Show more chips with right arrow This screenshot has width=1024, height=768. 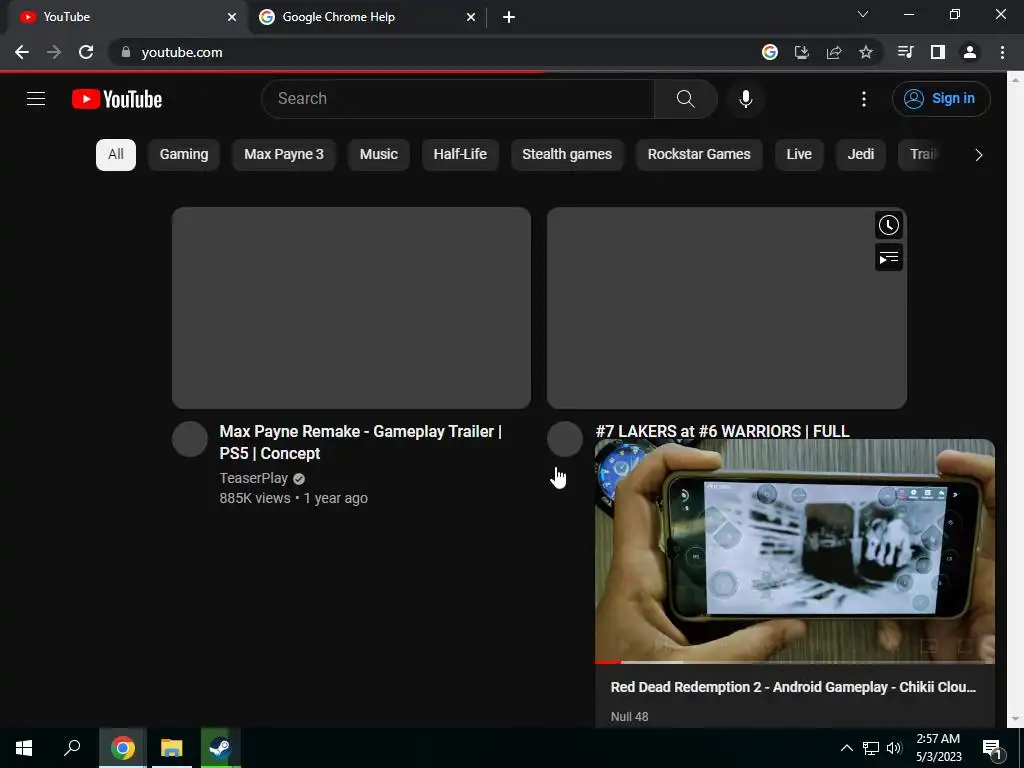[978, 155]
